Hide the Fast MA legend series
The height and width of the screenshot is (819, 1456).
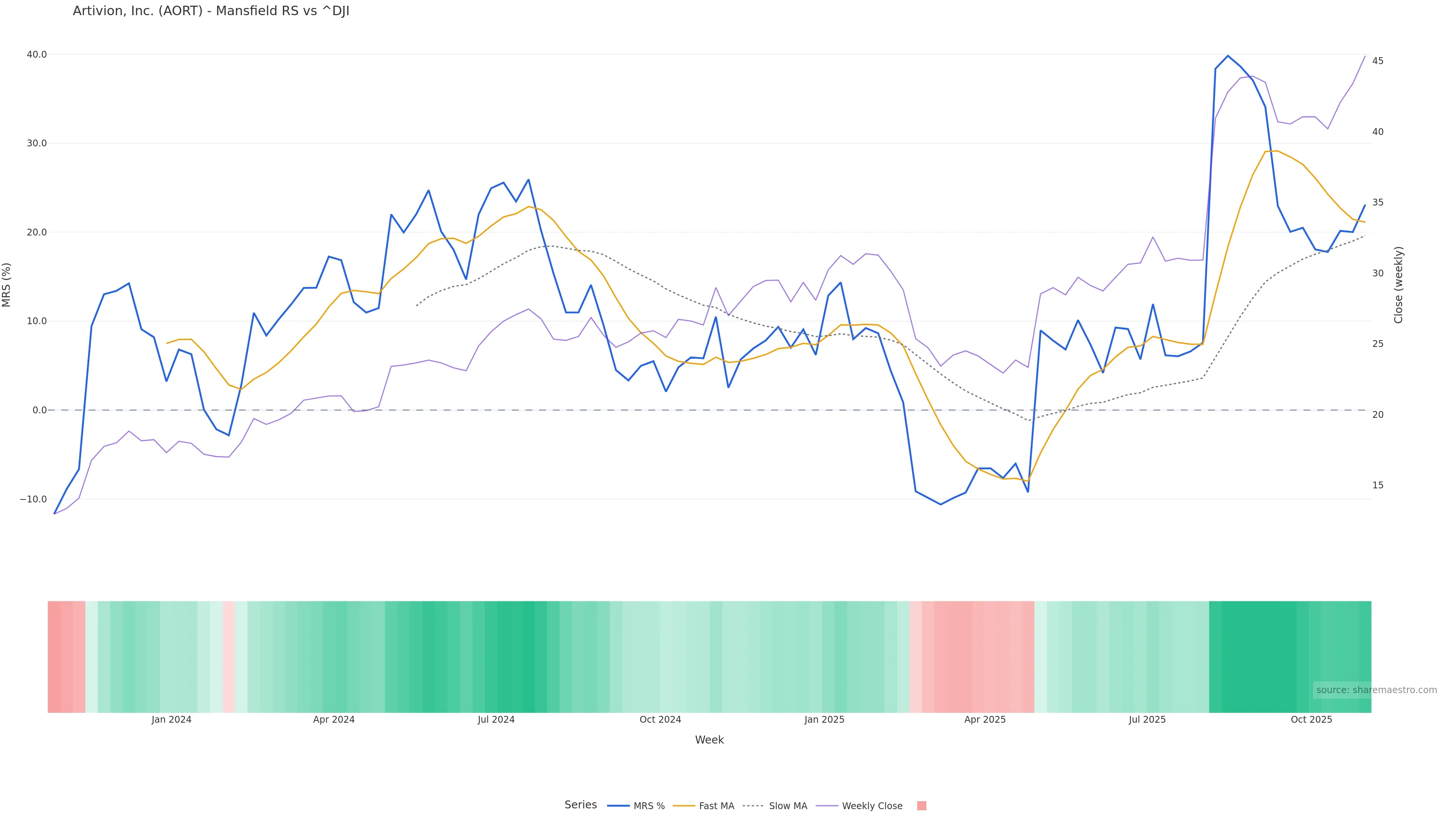click(x=704, y=806)
